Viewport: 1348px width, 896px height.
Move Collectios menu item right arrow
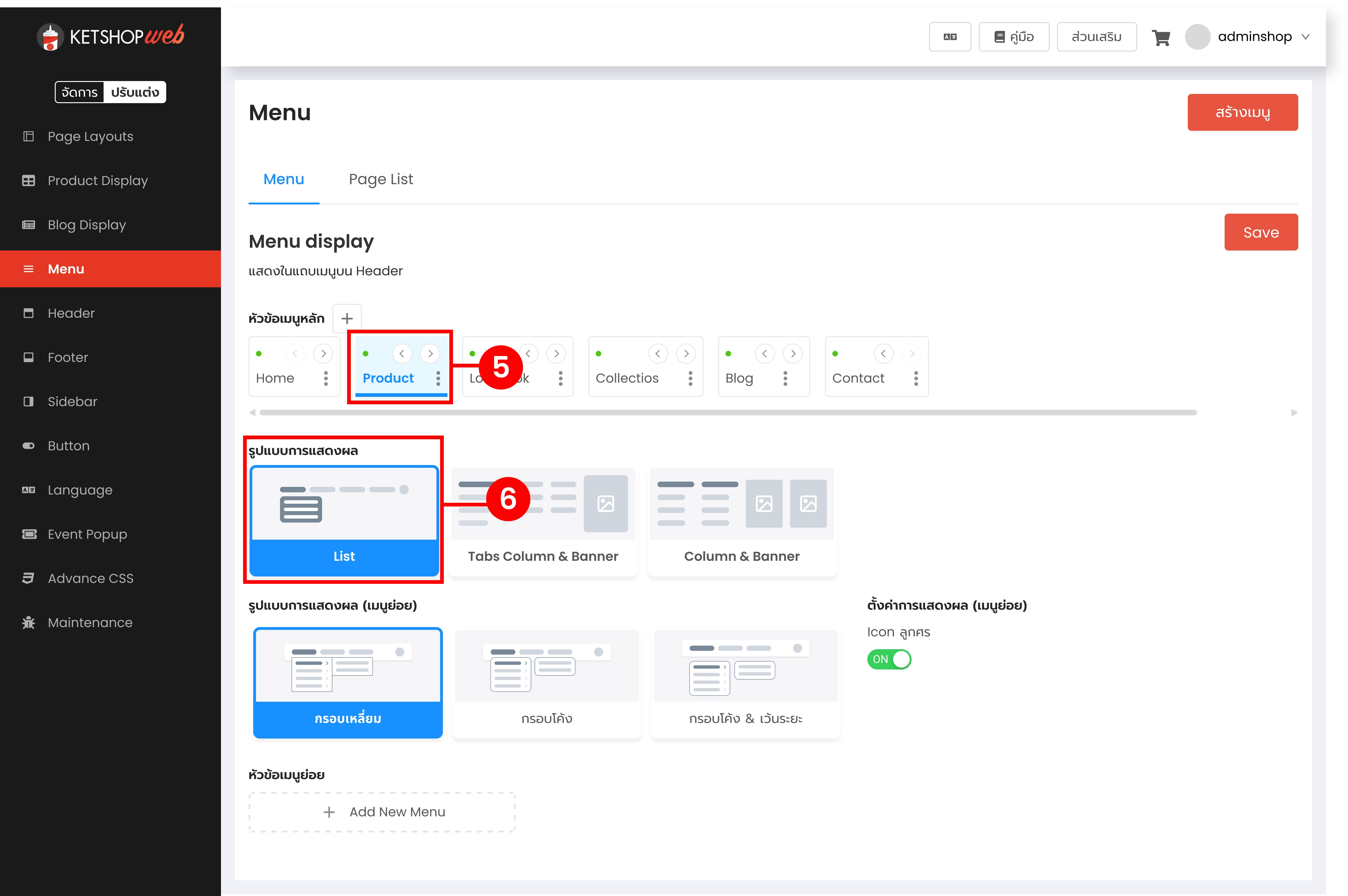coord(685,354)
